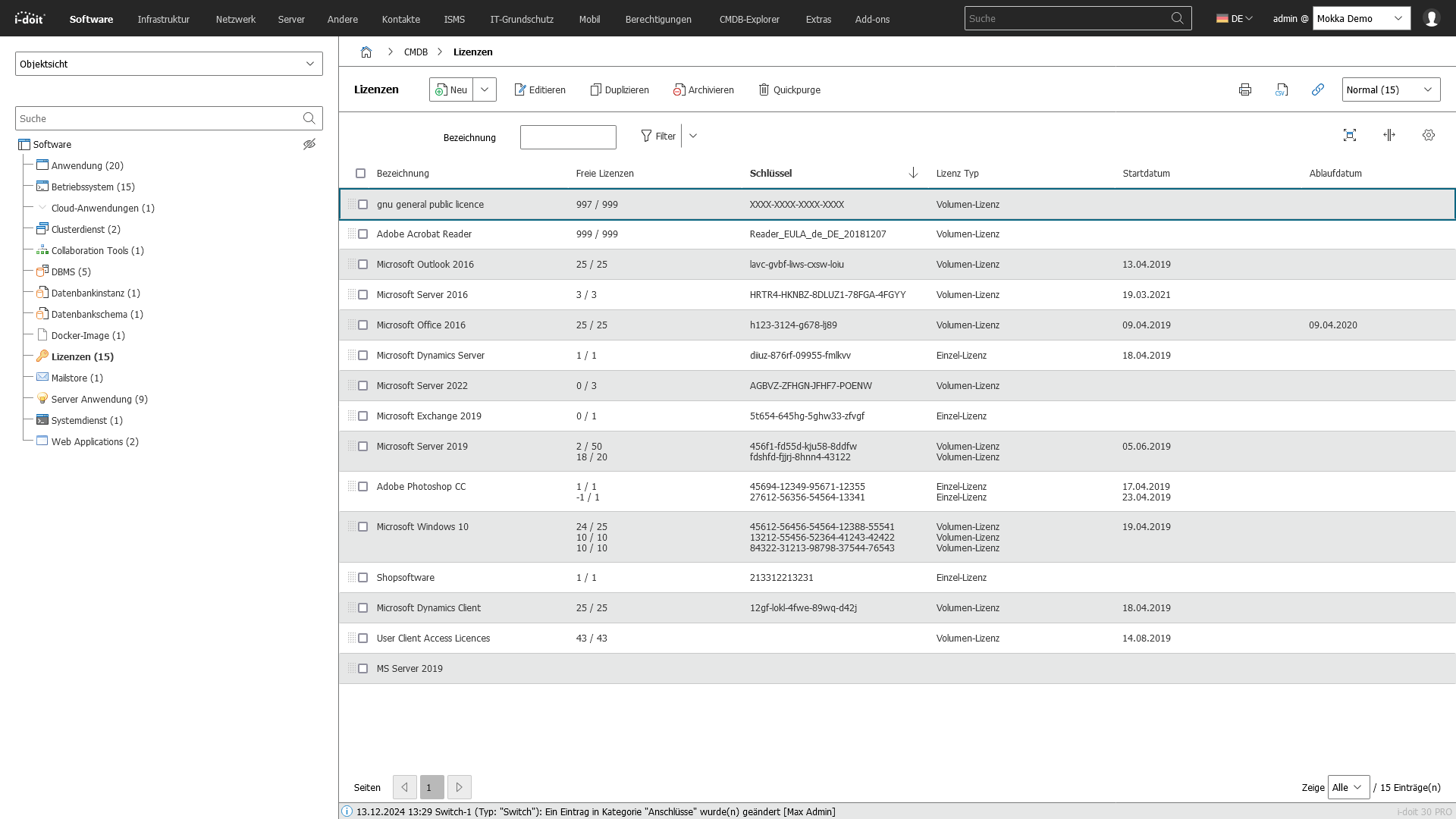
Task: Click the info icon in status bar
Action: point(347,811)
